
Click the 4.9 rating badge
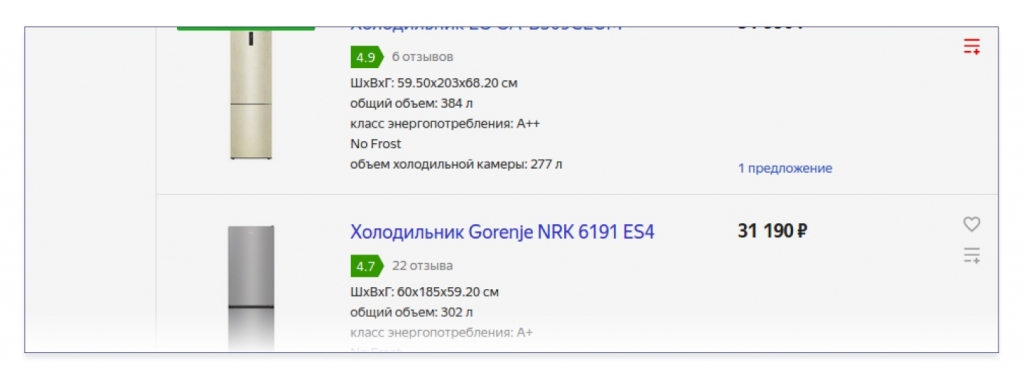tap(366, 57)
